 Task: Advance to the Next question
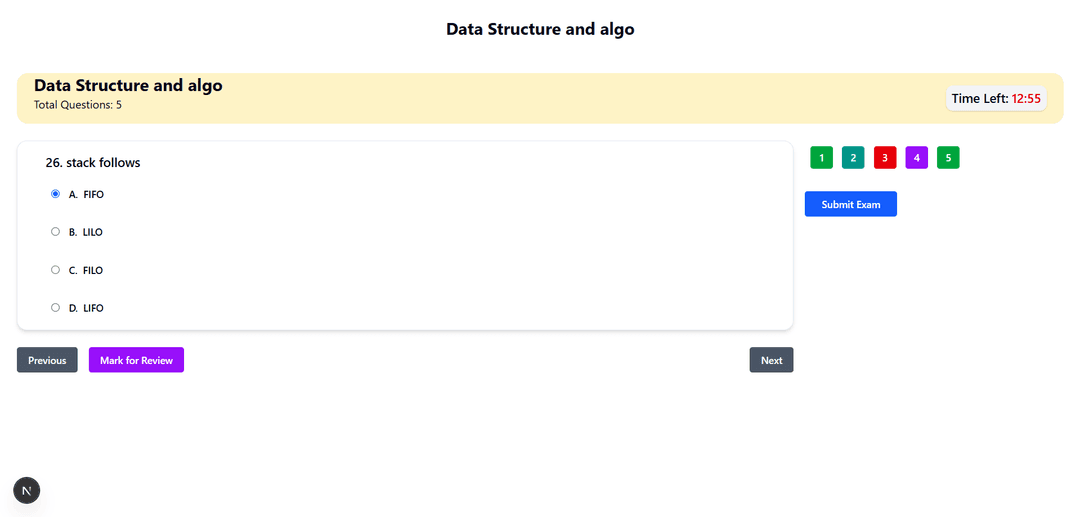[x=771, y=360]
